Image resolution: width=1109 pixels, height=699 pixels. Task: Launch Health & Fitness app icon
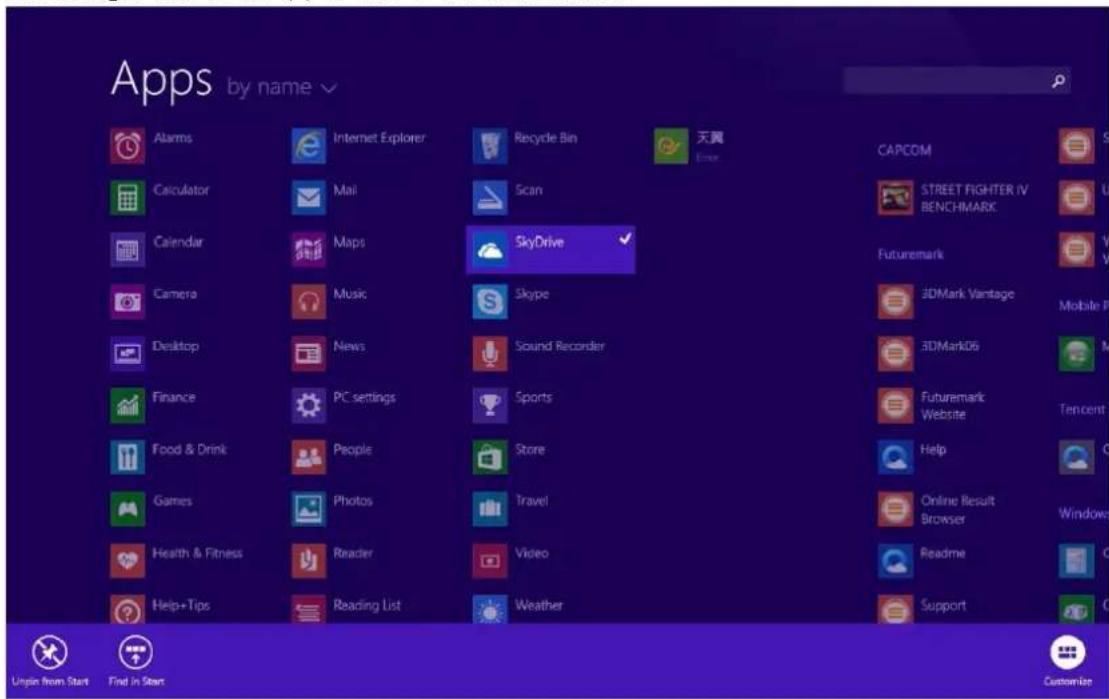click(127, 561)
